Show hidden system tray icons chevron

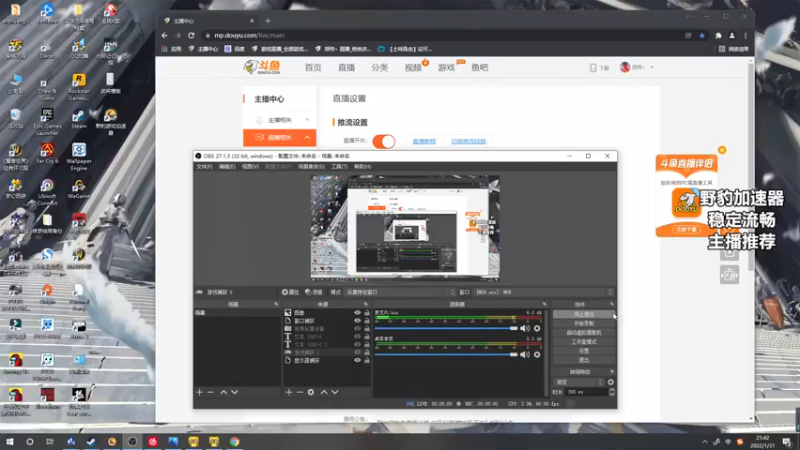[x=705, y=442]
